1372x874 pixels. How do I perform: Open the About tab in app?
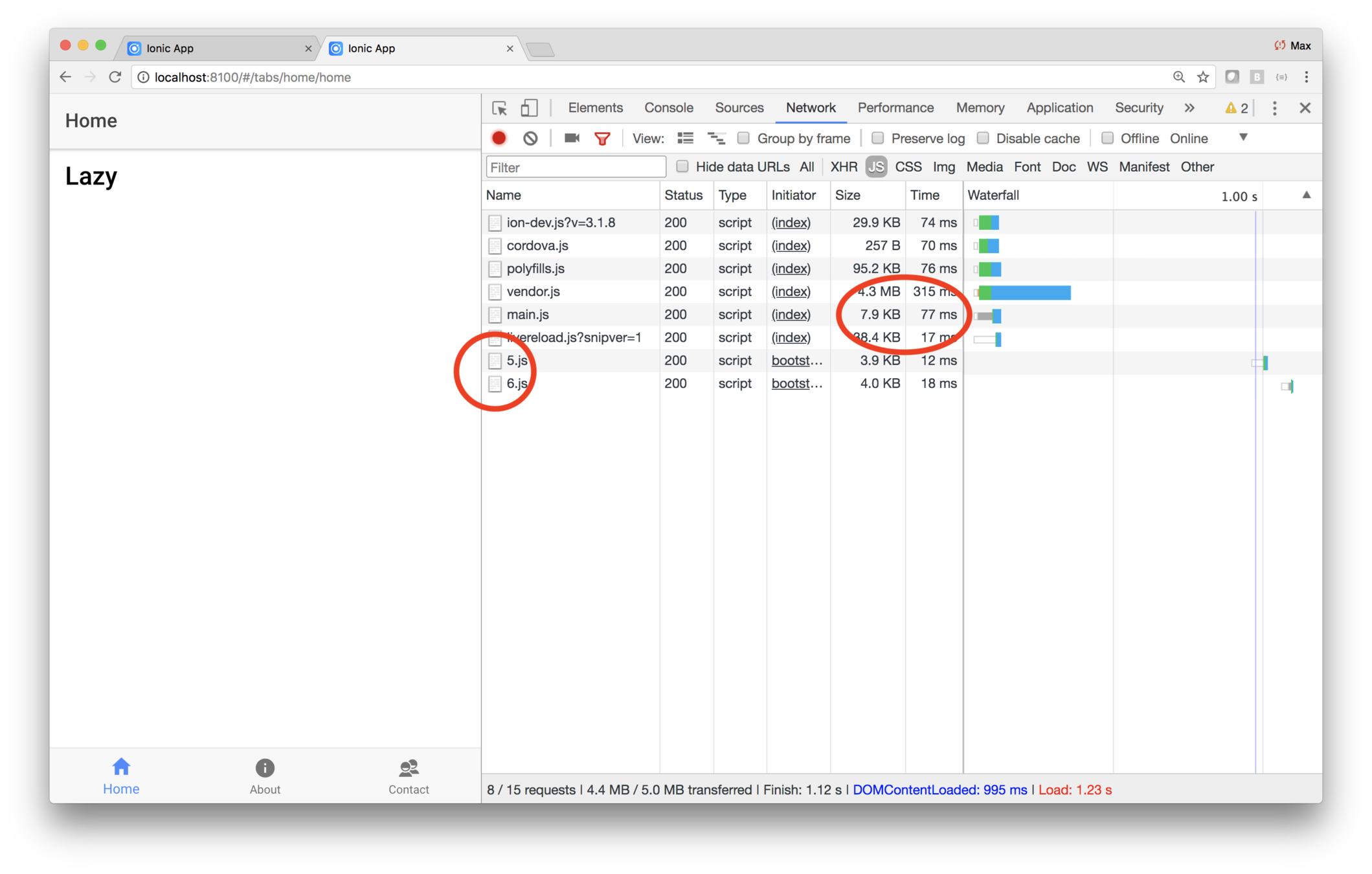coord(265,776)
